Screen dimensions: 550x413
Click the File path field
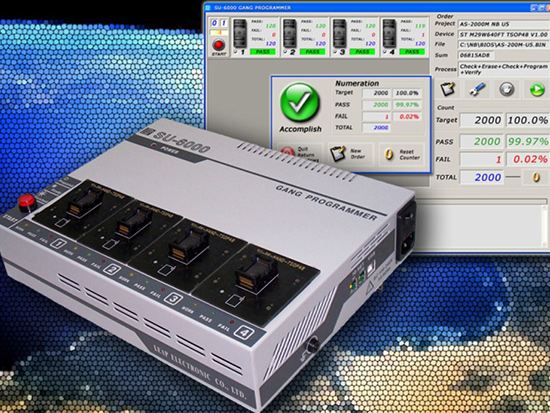pos(504,45)
